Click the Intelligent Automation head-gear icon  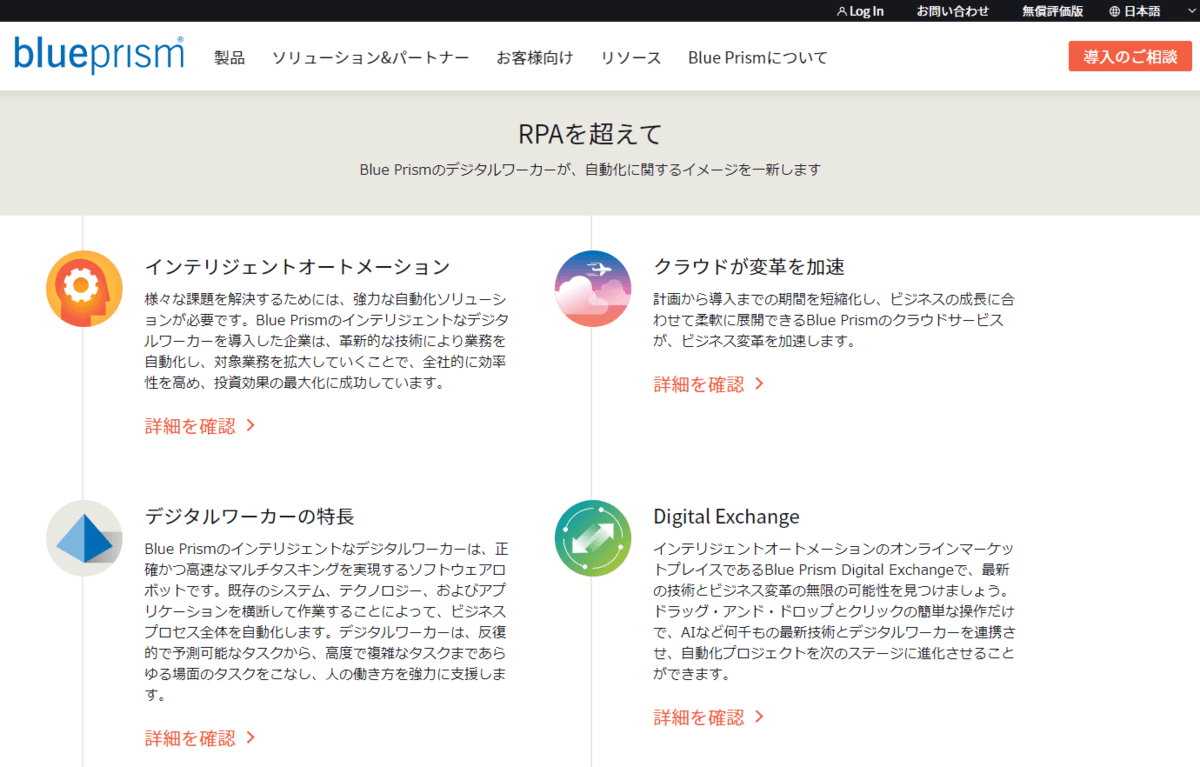coord(84,288)
